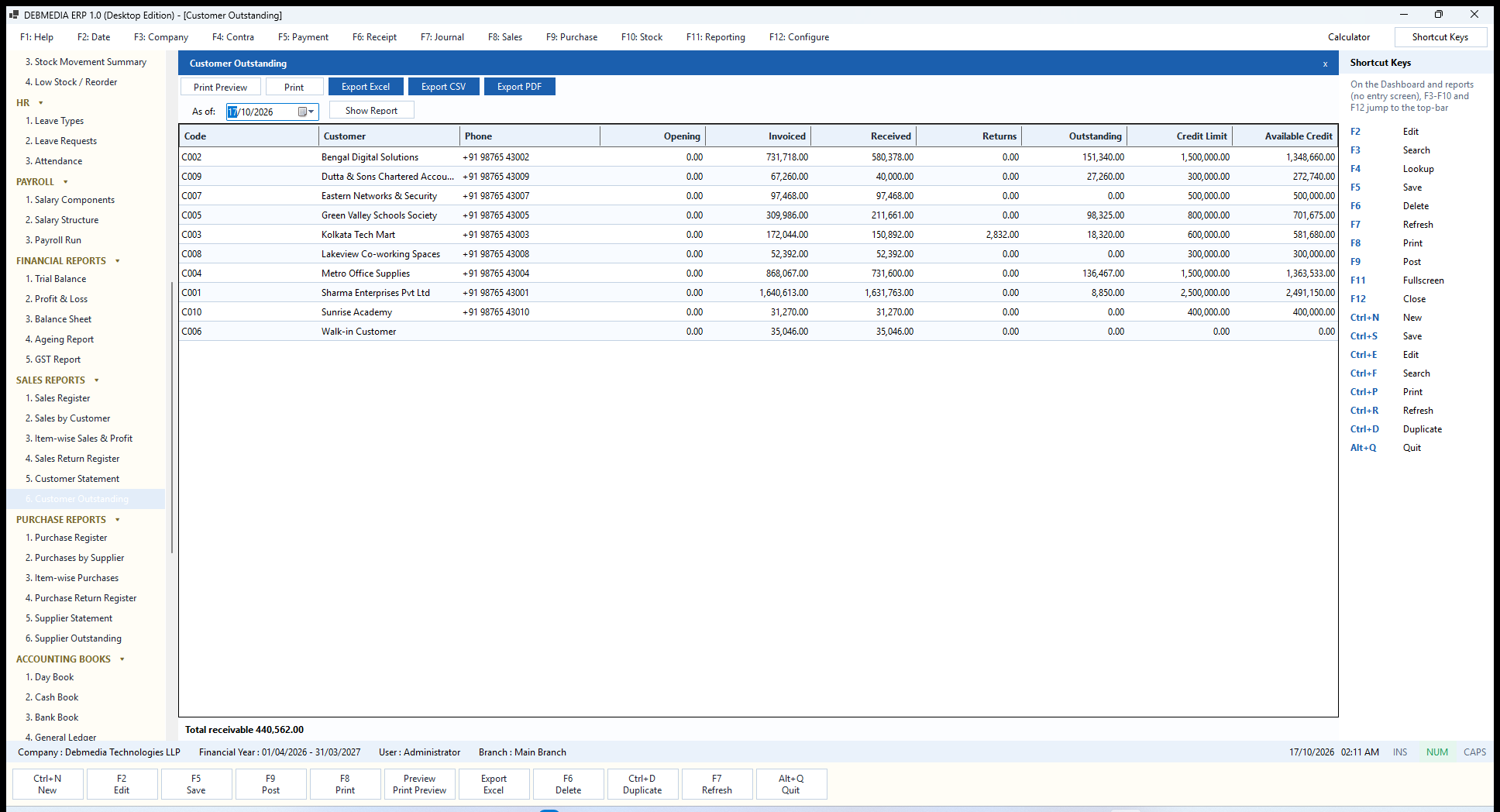Open the F8: Sales menu
The height and width of the screenshot is (812, 1500).
pyautogui.click(x=505, y=37)
